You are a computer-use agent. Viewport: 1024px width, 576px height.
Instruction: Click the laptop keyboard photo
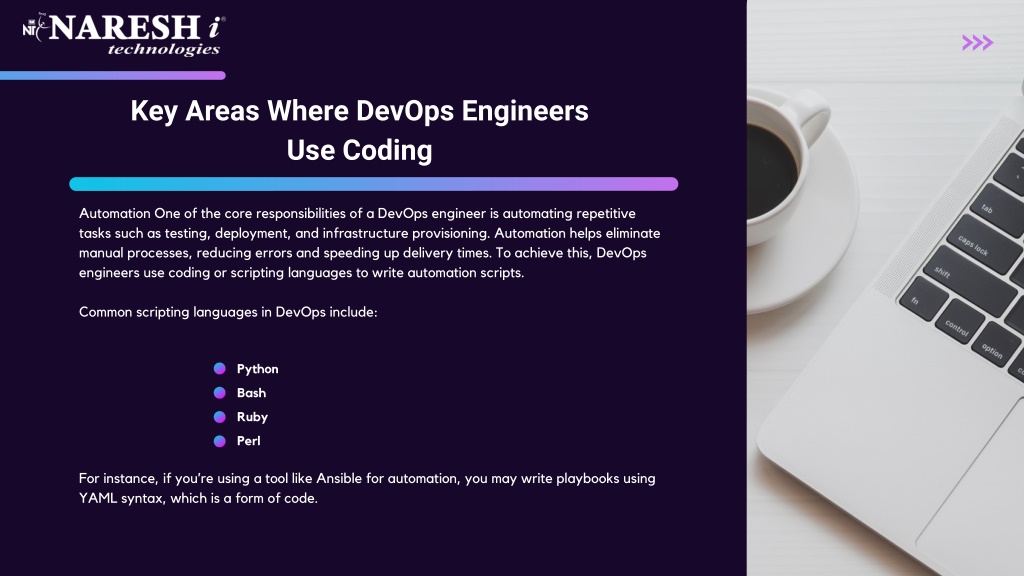pyautogui.click(x=960, y=261)
